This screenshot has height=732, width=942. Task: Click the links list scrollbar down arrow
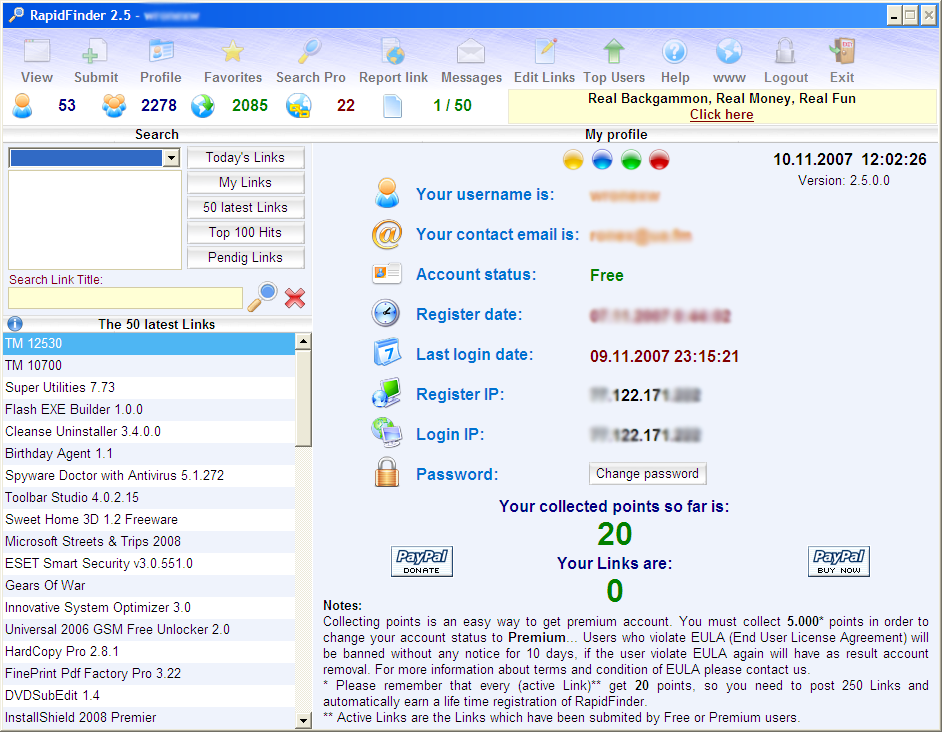(x=303, y=720)
